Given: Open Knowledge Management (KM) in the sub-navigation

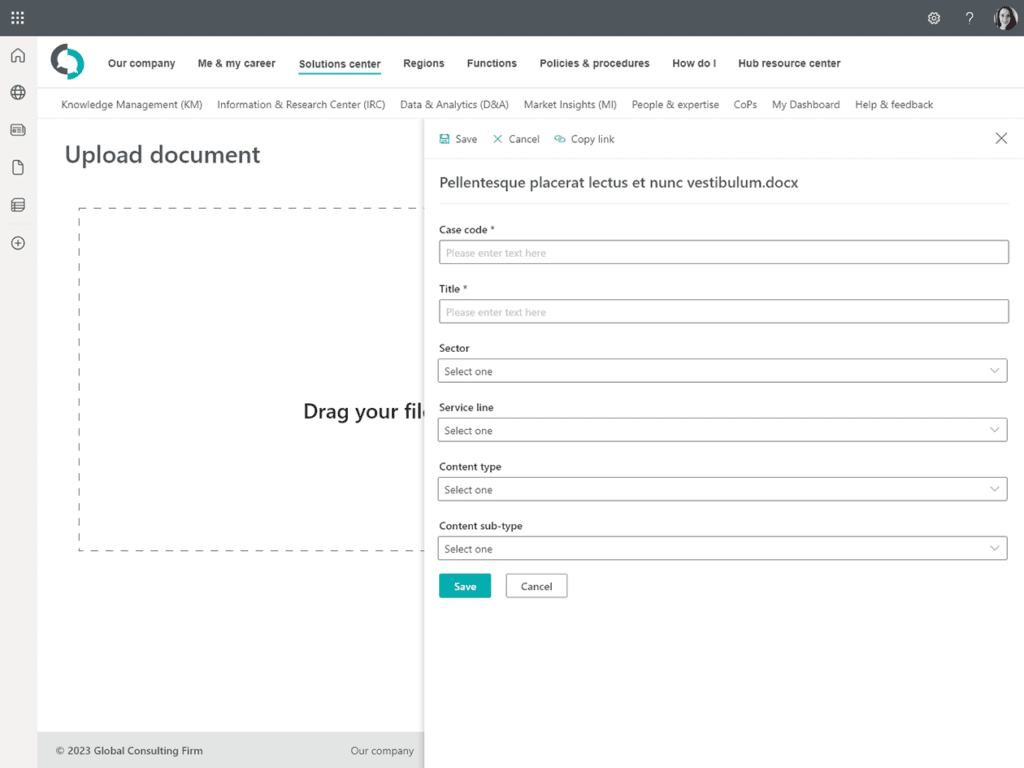Looking at the screenshot, I should [x=131, y=104].
